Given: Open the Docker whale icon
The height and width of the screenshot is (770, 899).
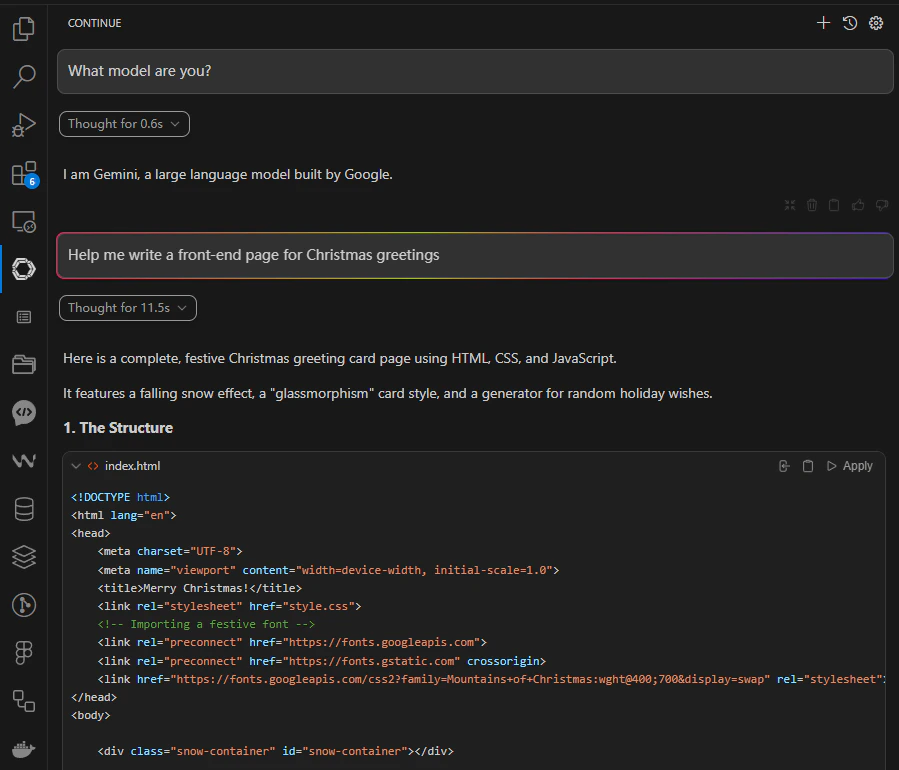Looking at the screenshot, I should click(x=24, y=749).
